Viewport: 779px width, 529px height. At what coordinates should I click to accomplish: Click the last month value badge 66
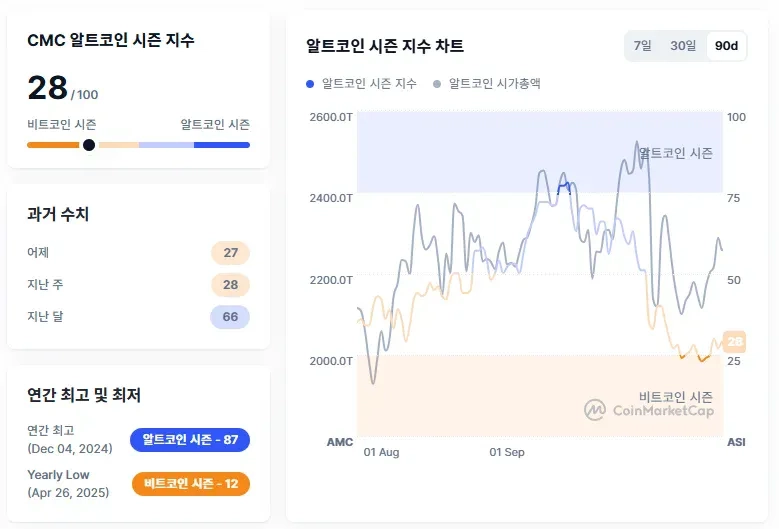click(230, 317)
